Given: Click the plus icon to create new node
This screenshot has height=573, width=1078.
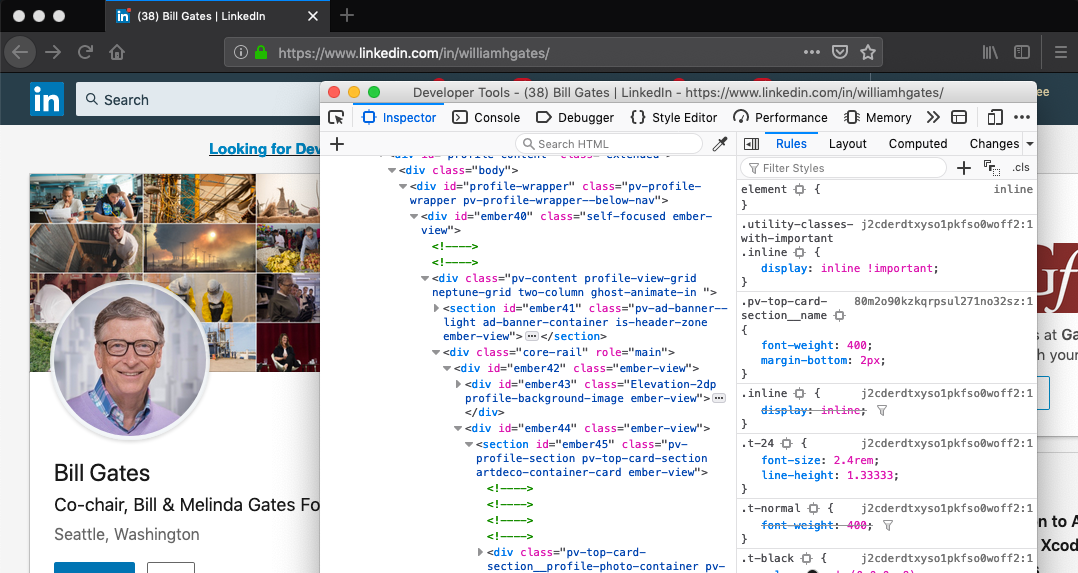Looking at the screenshot, I should pyautogui.click(x=337, y=144).
